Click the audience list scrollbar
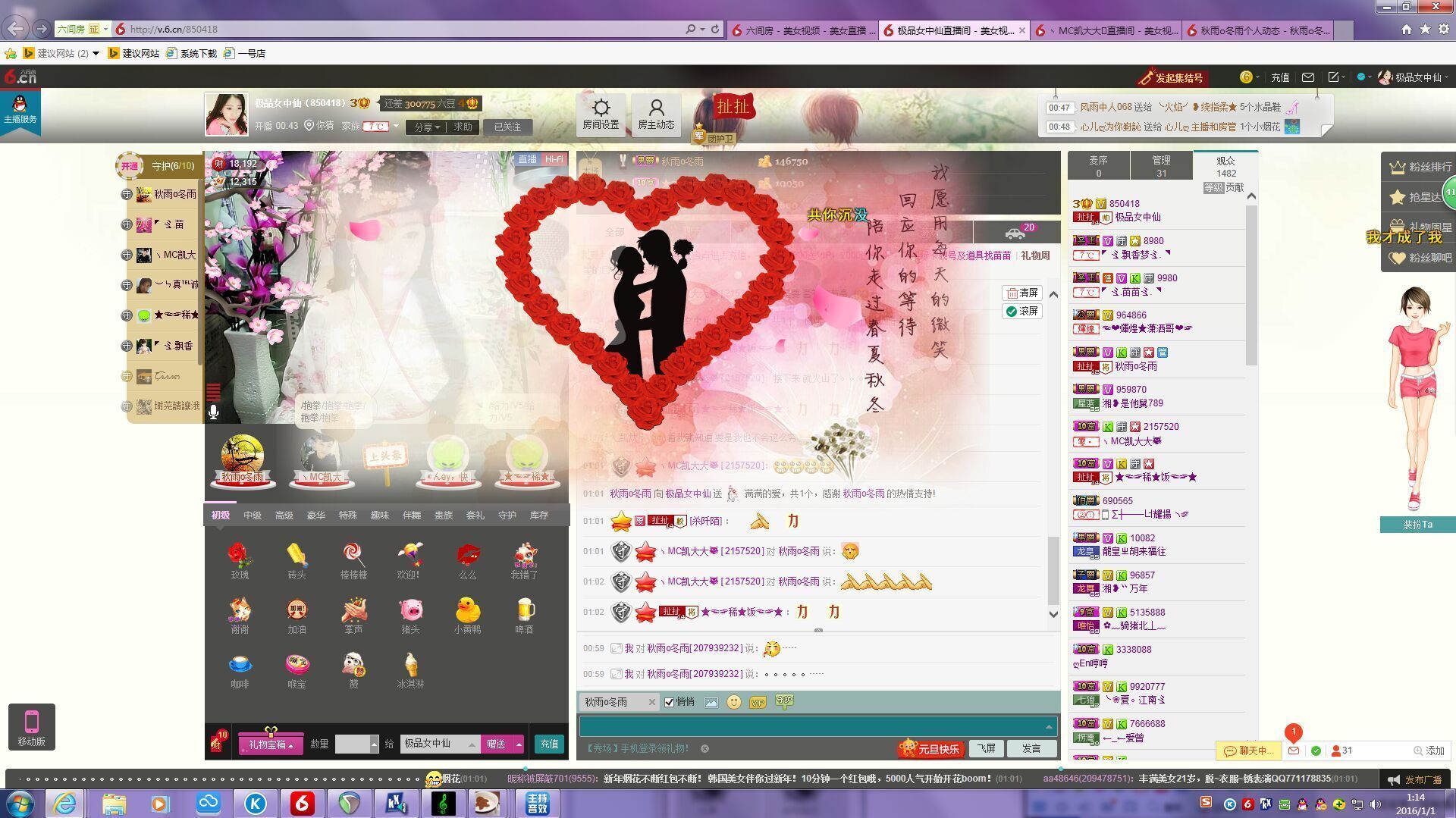Screen dimensions: 1456x818 coord(1251,284)
